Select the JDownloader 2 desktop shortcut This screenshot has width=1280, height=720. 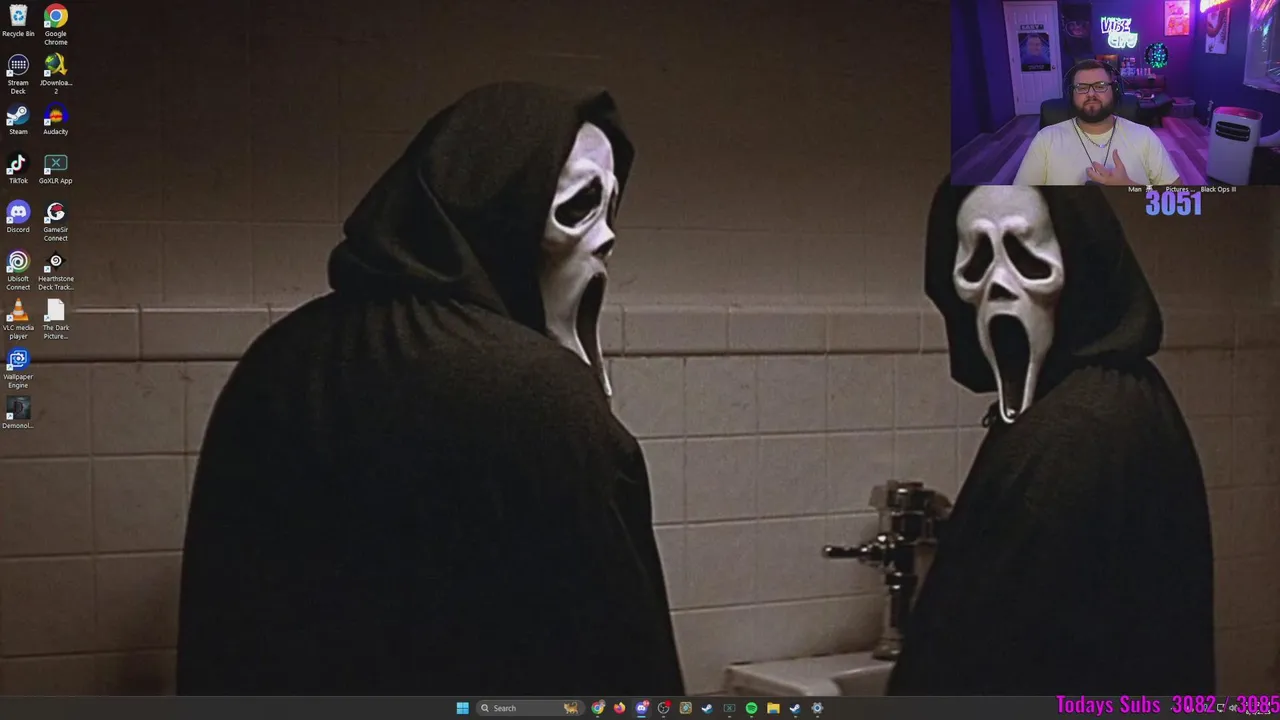pyautogui.click(x=56, y=74)
